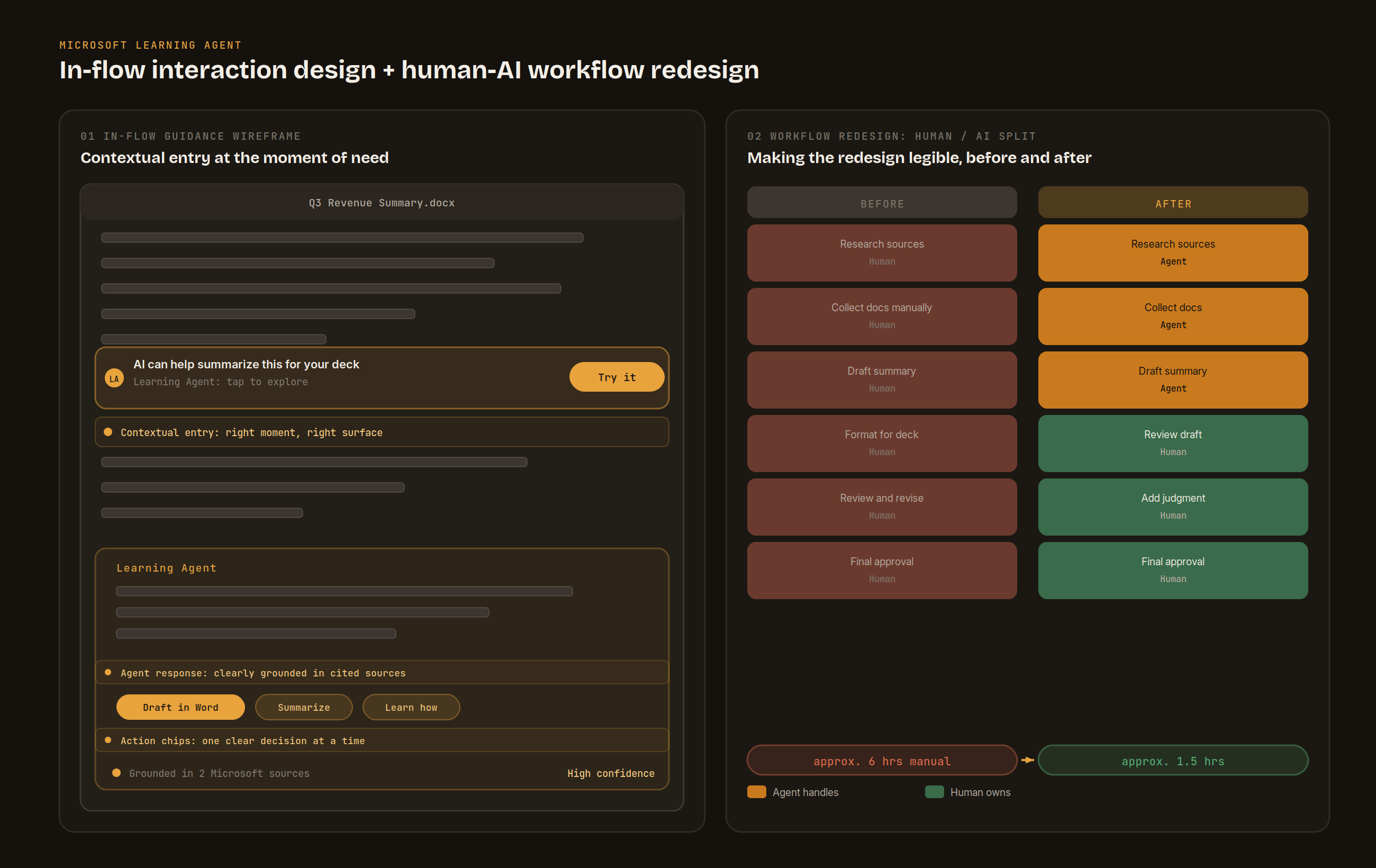Click the 02 WORKFLOW REDESIGN section label

coord(891,136)
